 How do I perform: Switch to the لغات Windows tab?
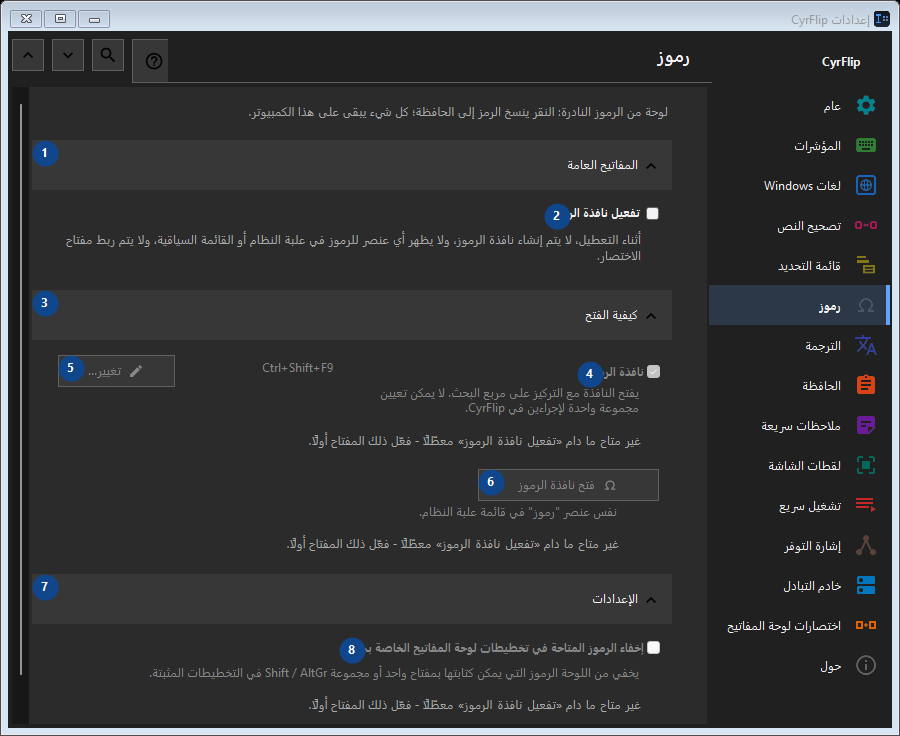[800, 185]
